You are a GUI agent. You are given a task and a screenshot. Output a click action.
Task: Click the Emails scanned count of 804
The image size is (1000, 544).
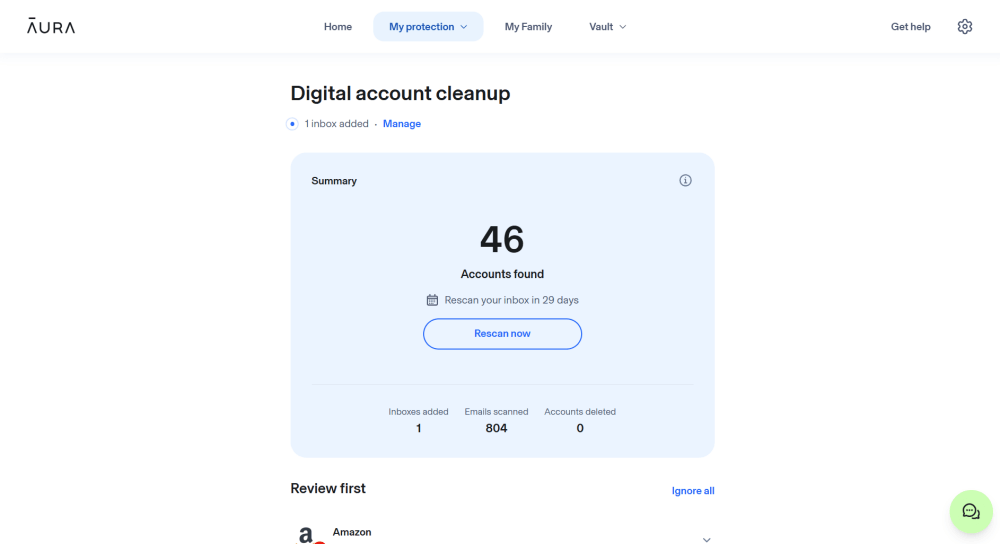coord(496,428)
